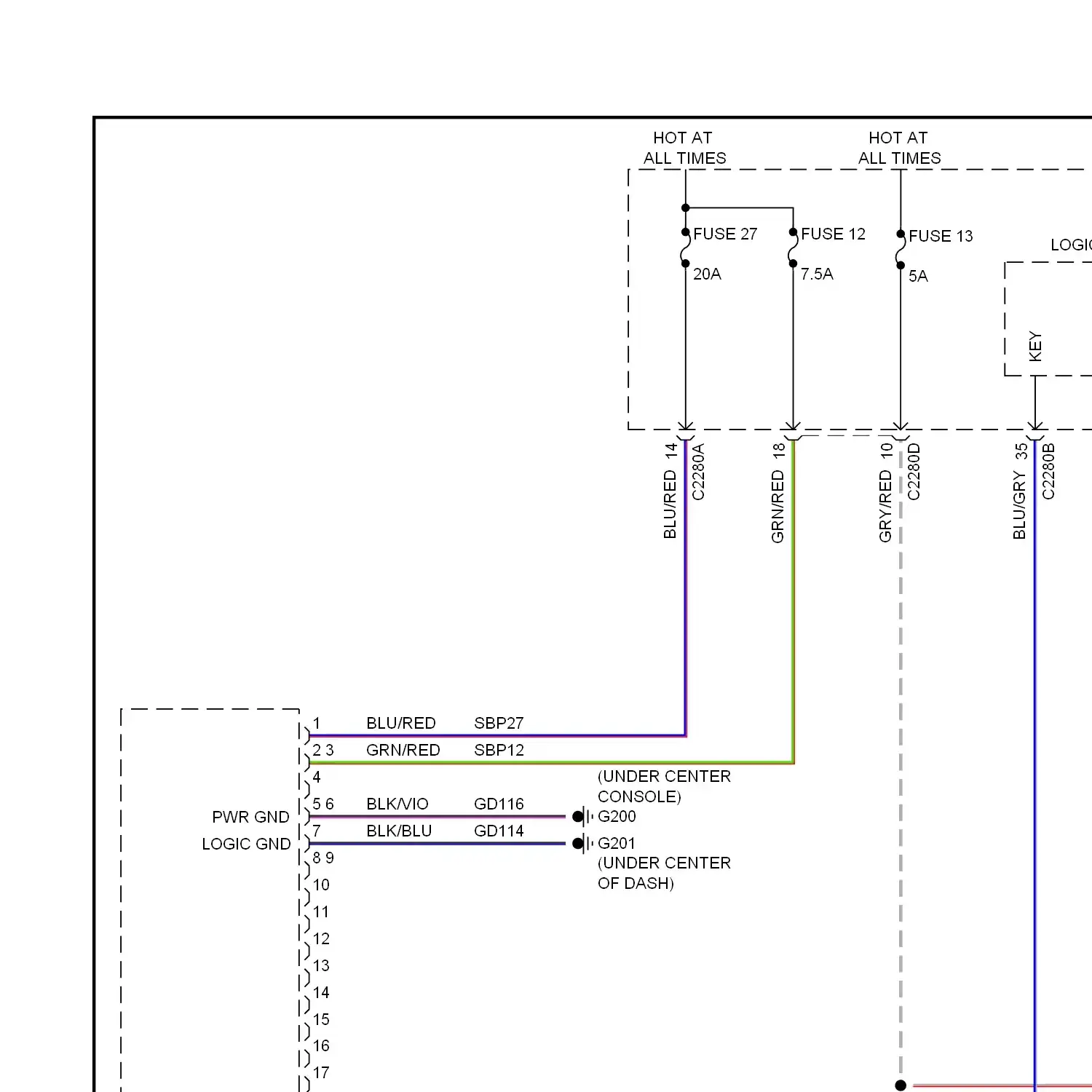Select vertical BLU/GRY 35 wire label

[x=1020, y=491]
